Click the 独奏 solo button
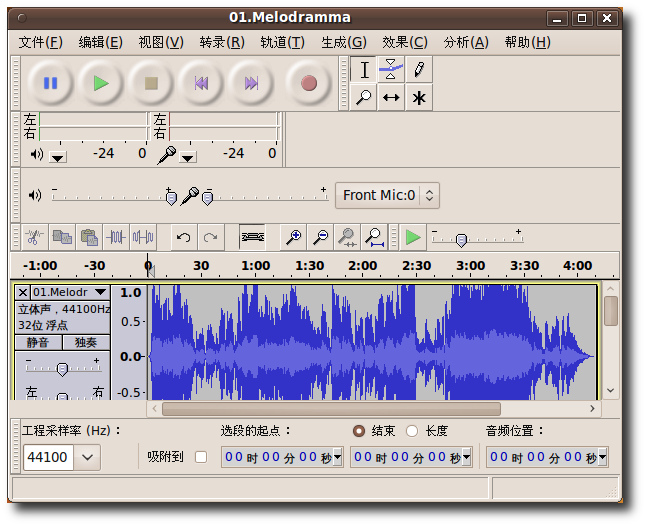This screenshot has height=526, width=646. pyautogui.click(x=86, y=342)
